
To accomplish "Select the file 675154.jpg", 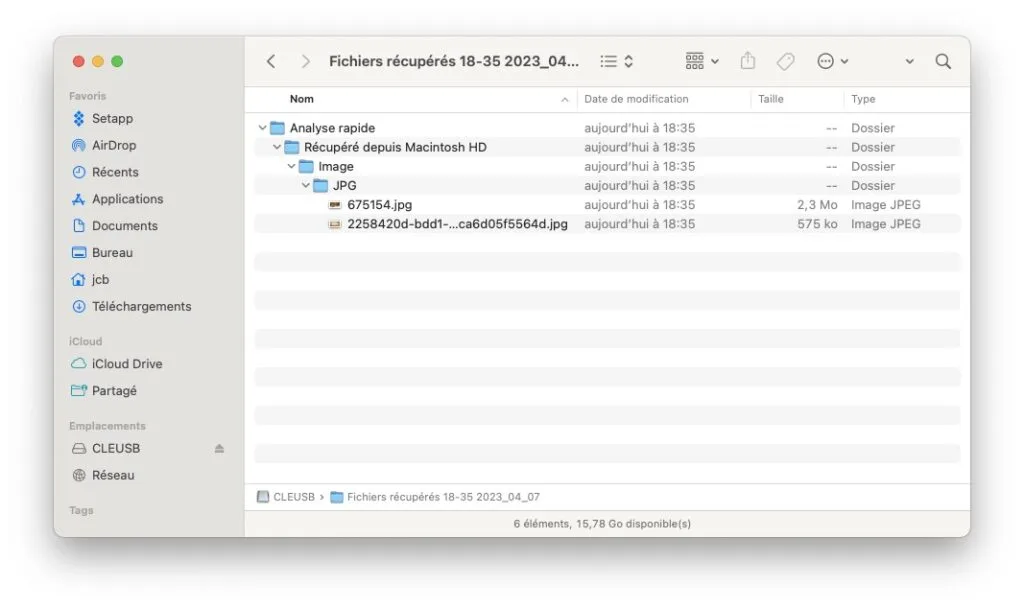I will 380,204.
